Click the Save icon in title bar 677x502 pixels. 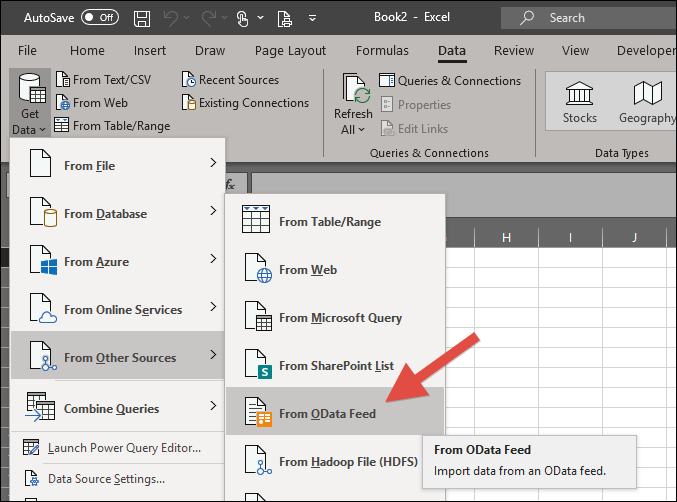click(142, 18)
